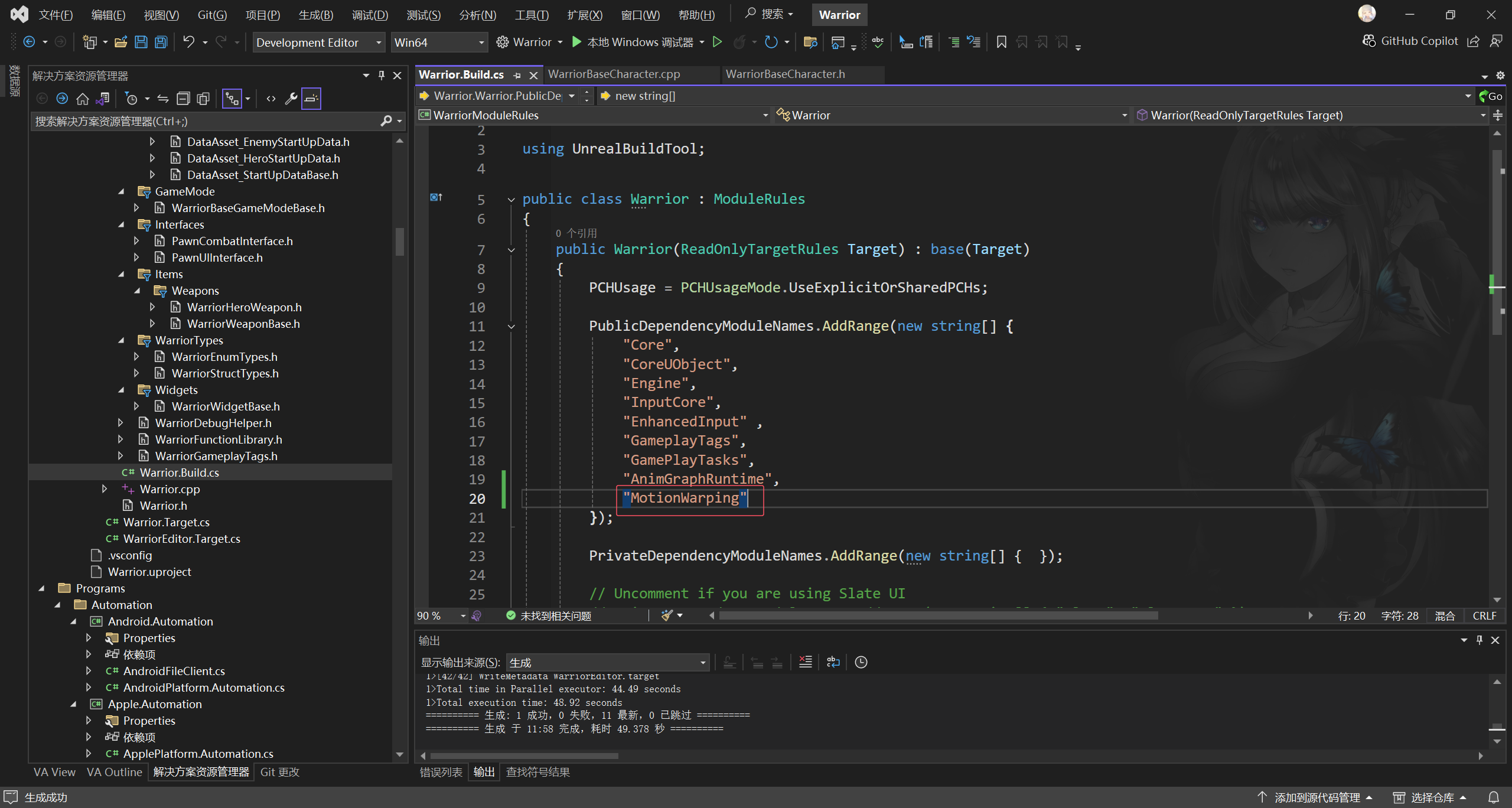
Task: Open the output source dropdown showing 生成
Action: point(607,663)
